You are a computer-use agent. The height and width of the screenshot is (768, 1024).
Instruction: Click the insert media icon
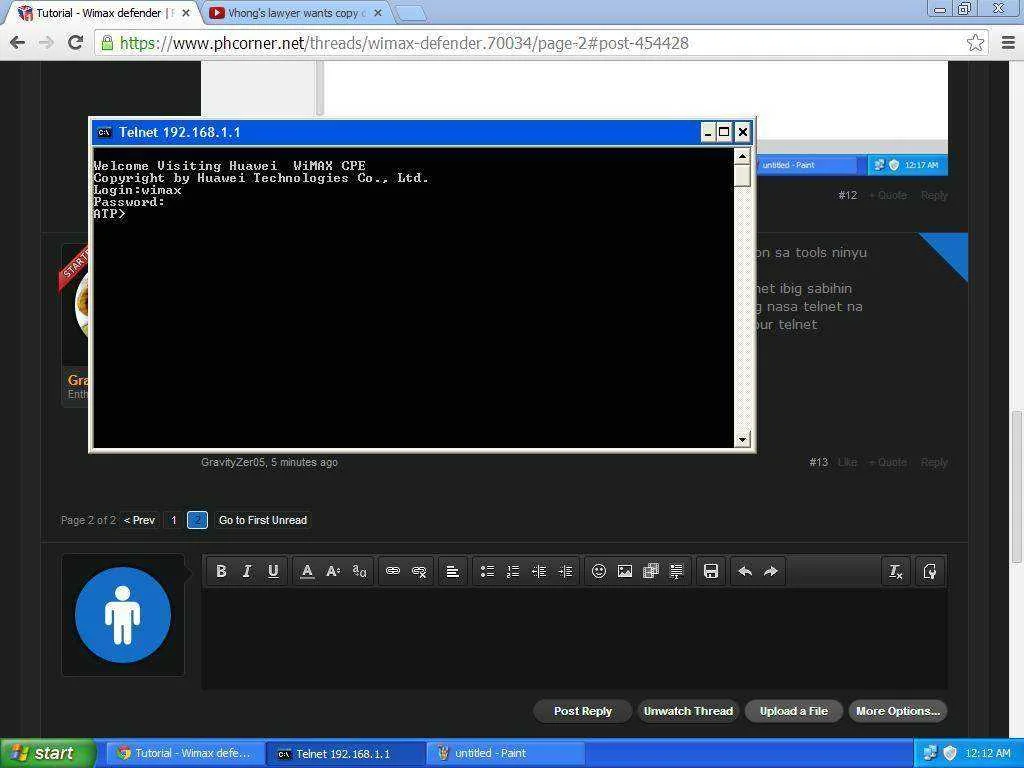point(651,571)
